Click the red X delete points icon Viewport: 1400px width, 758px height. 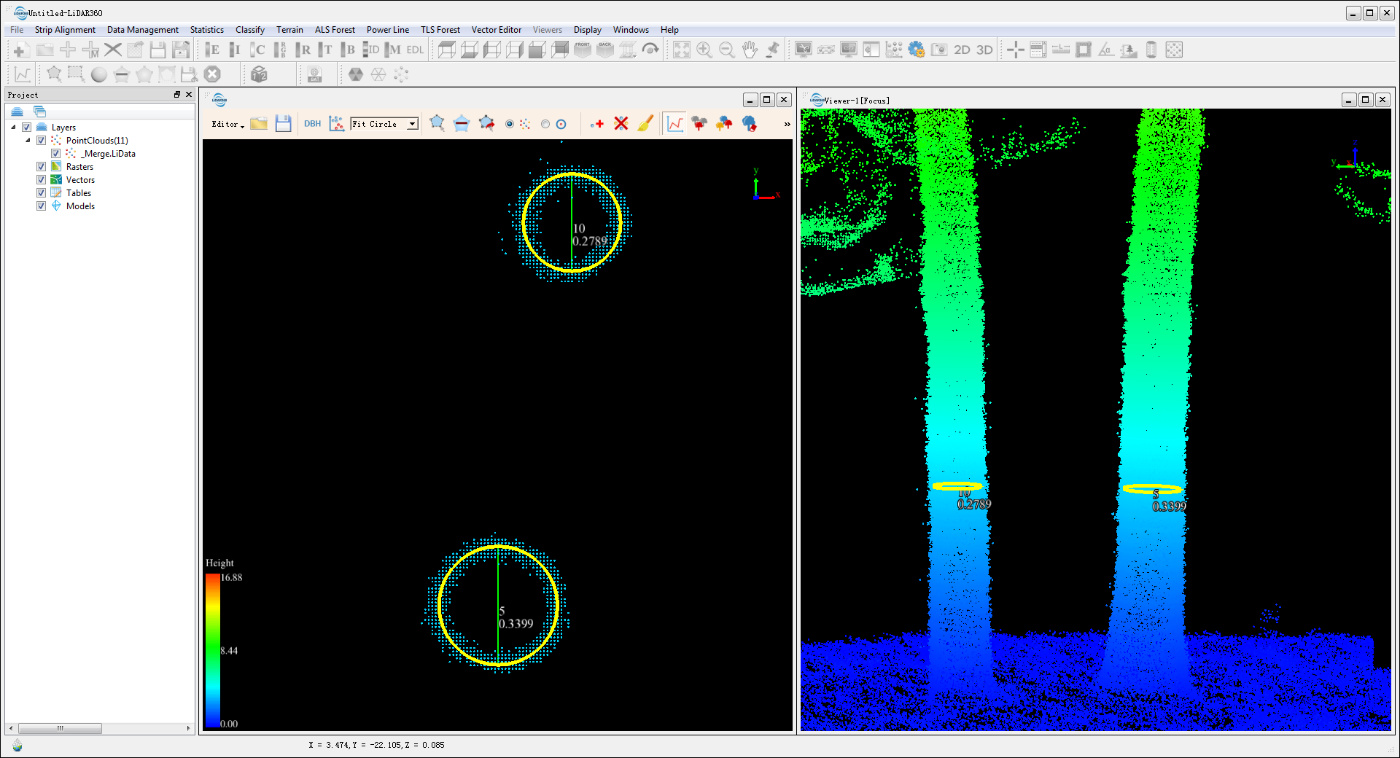click(621, 123)
